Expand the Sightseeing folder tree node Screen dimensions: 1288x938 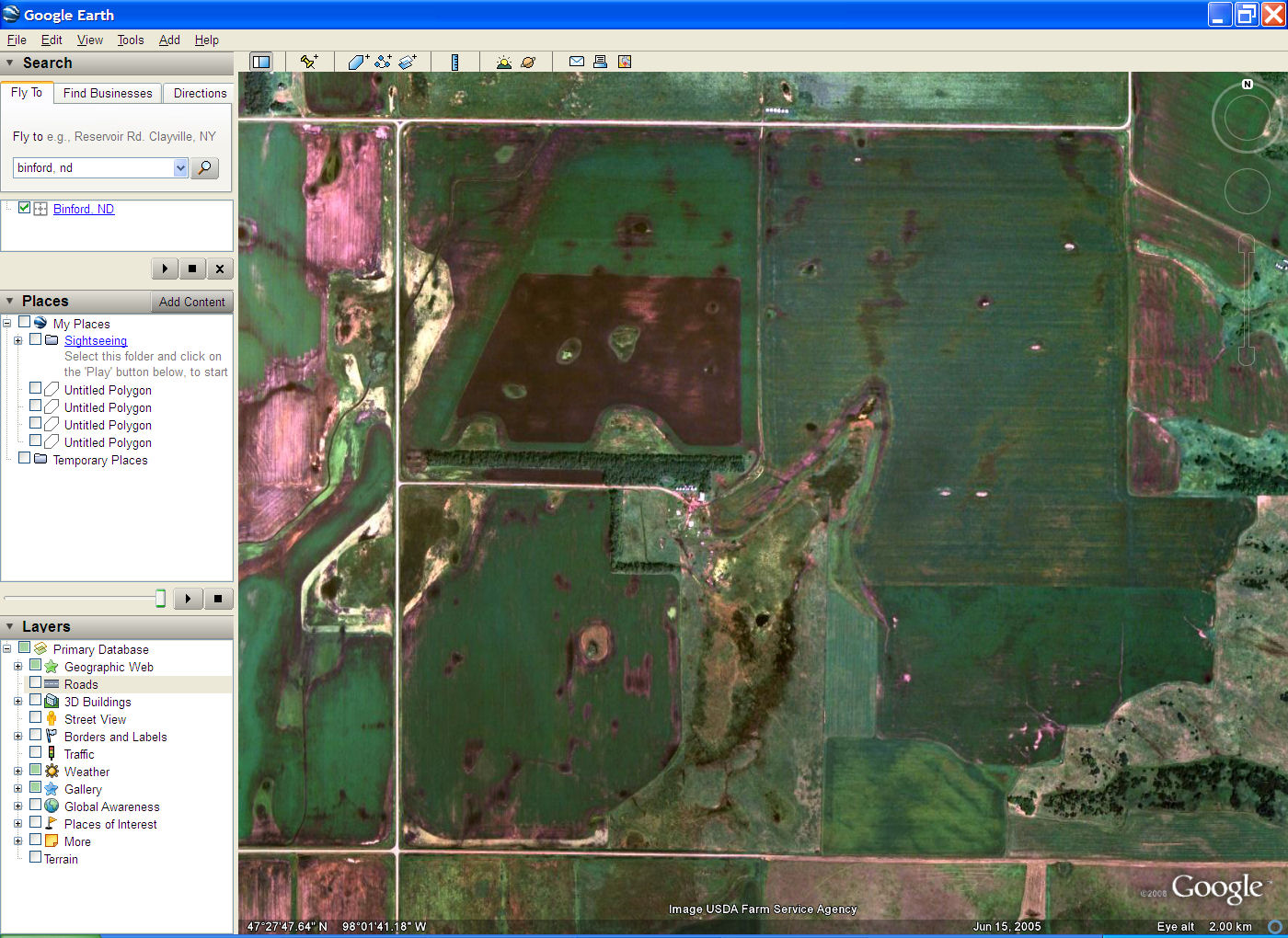tap(17, 340)
